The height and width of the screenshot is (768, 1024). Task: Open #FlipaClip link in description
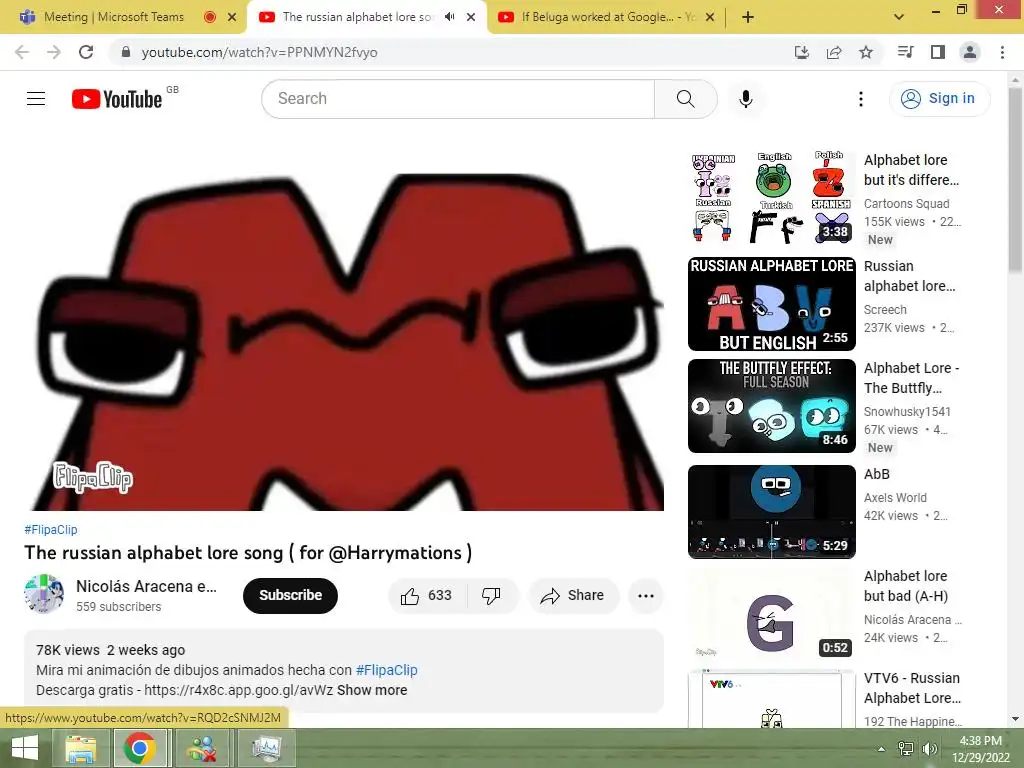(387, 670)
